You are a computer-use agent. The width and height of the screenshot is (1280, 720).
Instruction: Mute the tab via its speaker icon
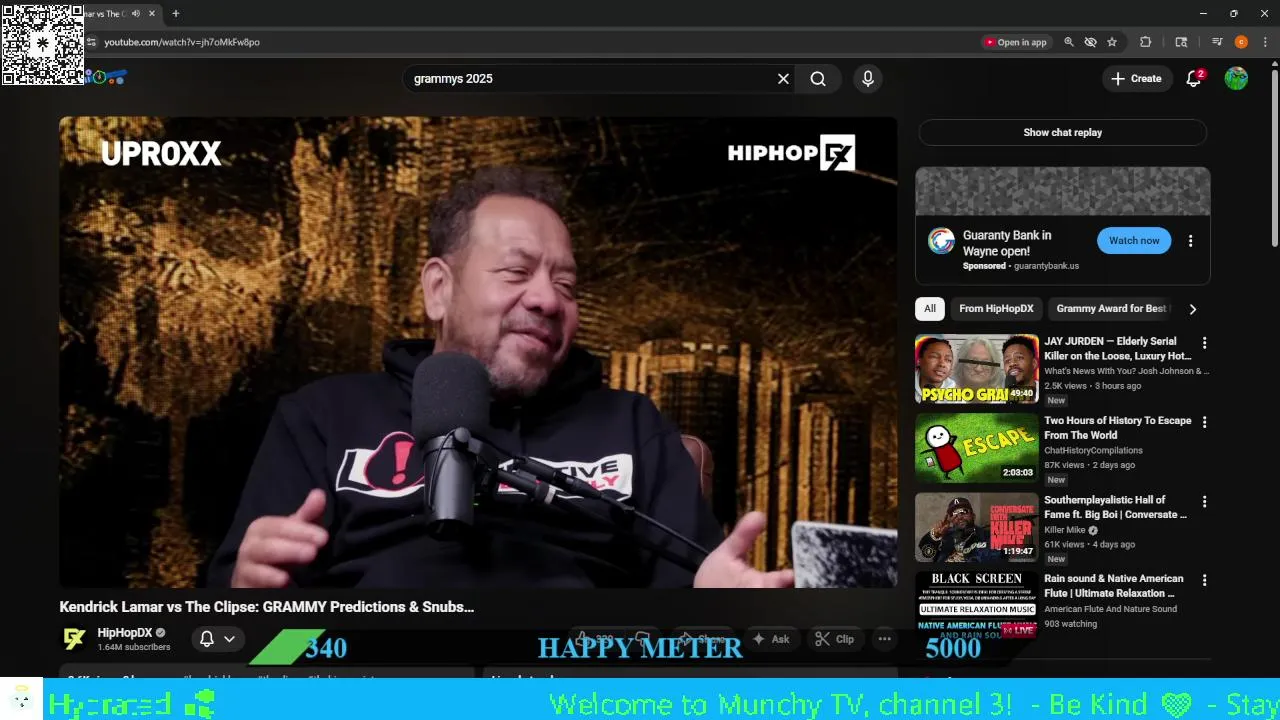tap(136, 14)
